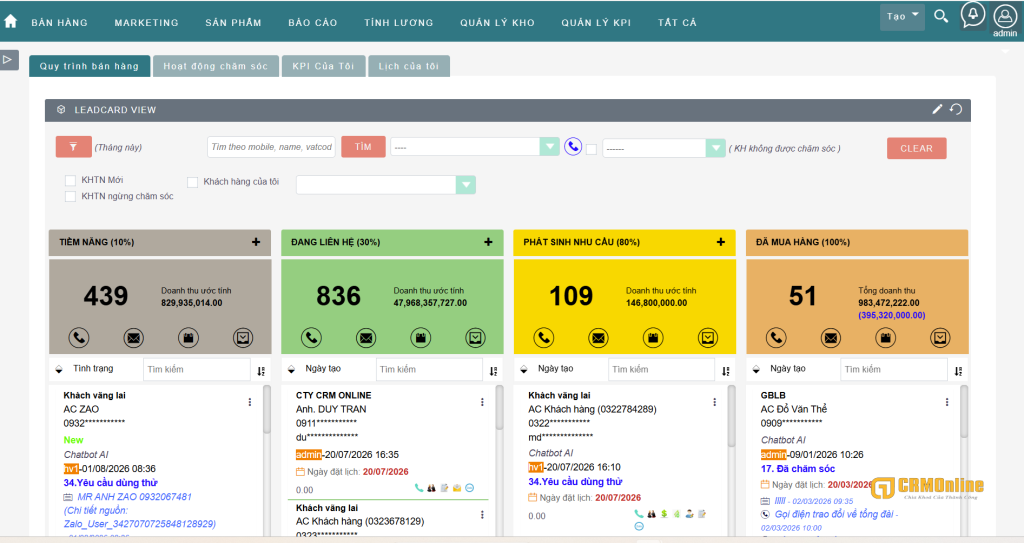Open MR ANH ZAO 0932067481 link
The width and height of the screenshot is (1024, 543).
point(135,497)
